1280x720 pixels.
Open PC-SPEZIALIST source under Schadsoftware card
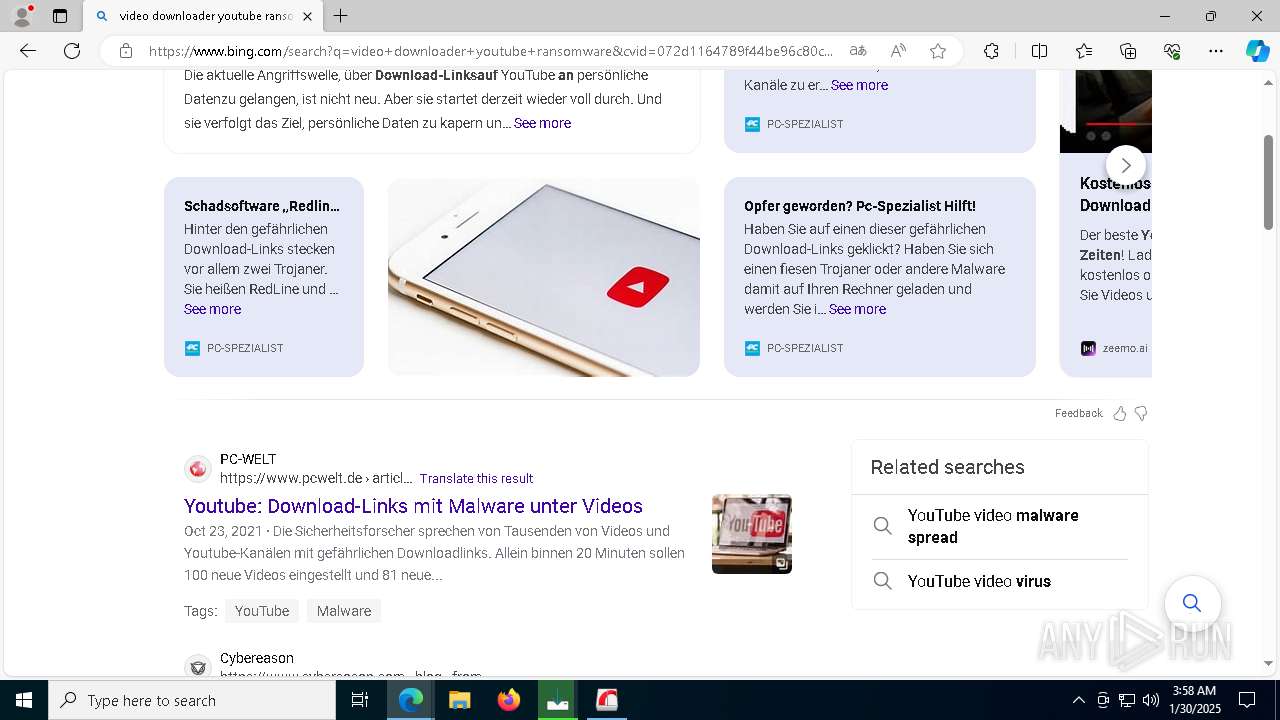coord(234,348)
